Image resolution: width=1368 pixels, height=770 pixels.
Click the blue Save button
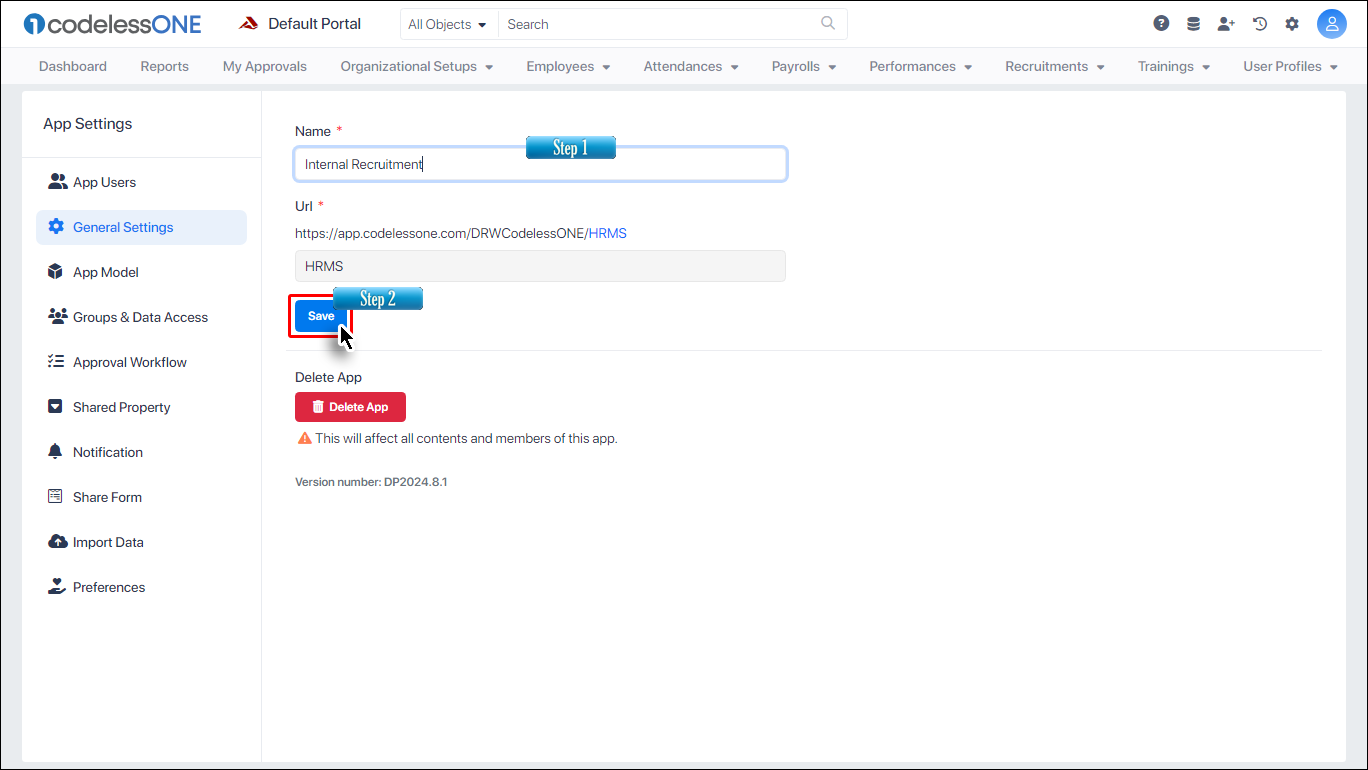click(321, 316)
